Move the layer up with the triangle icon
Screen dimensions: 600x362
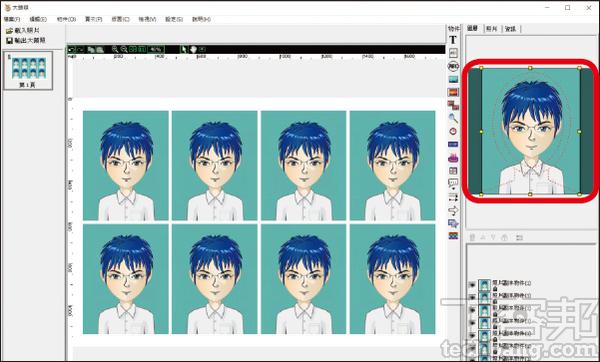click(x=483, y=238)
